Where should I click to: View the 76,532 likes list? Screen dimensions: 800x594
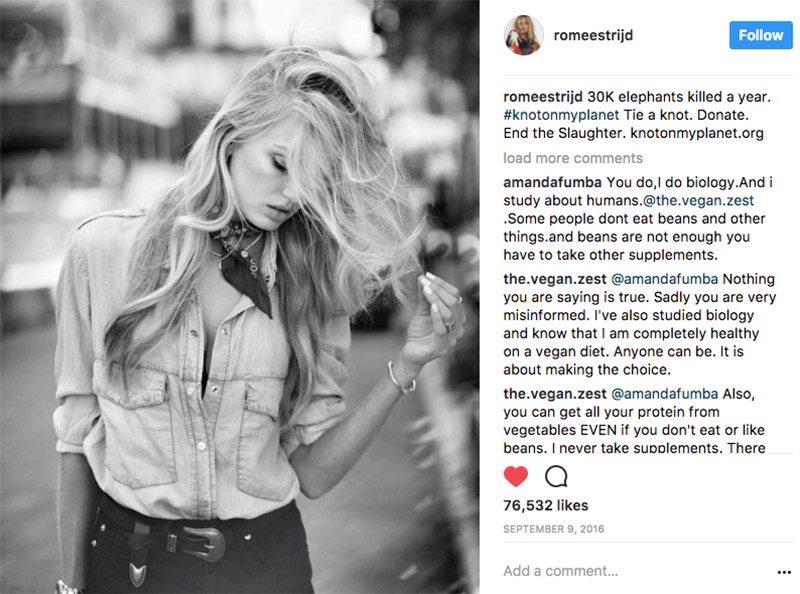(x=545, y=506)
